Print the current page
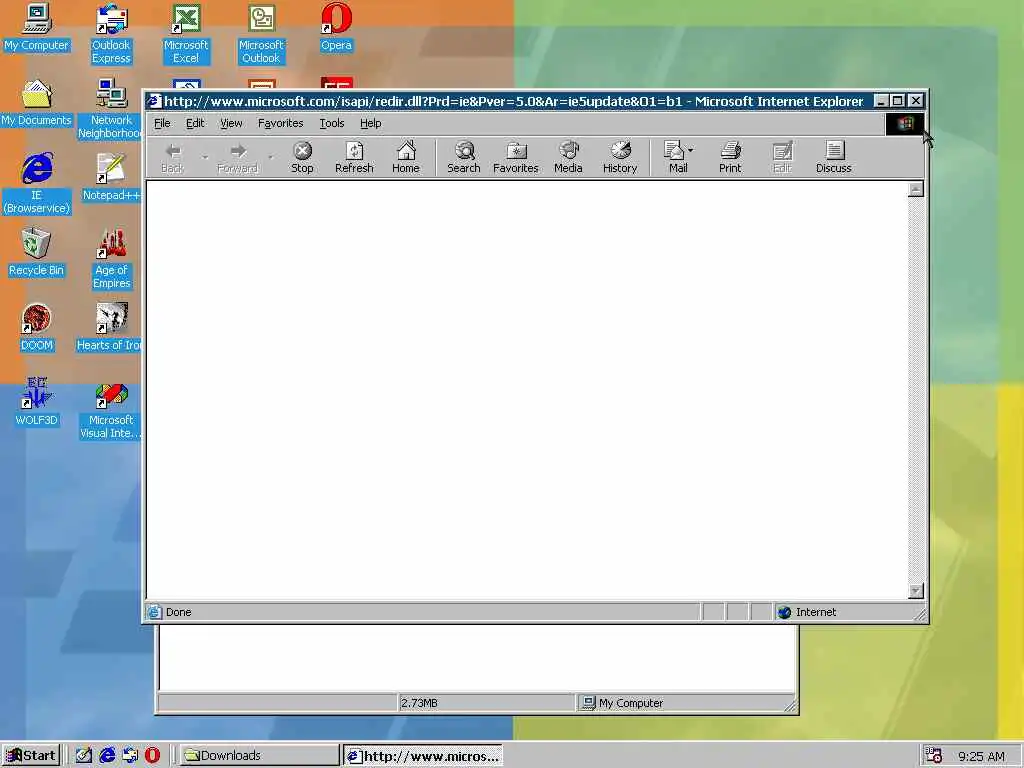This screenshot has height=768, width=1024. pos(730,157)
